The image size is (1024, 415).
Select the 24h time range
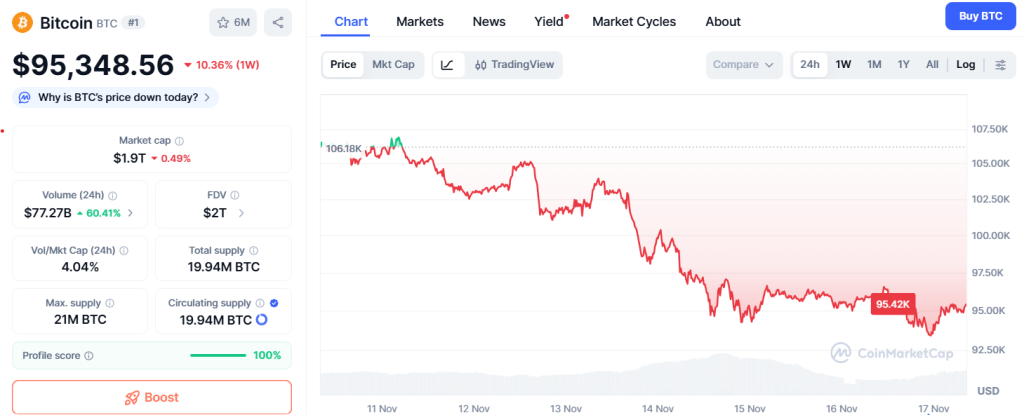809,65
